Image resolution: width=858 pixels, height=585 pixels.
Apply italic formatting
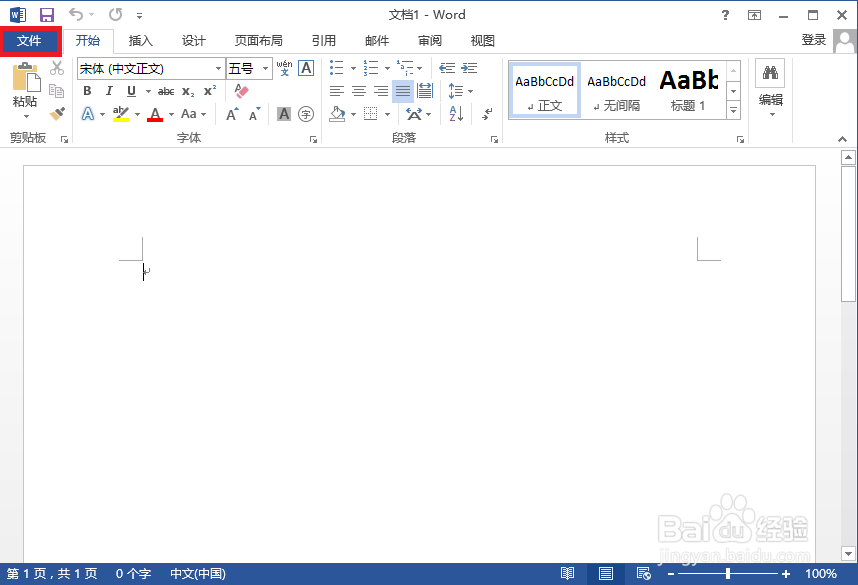[109, 91]
